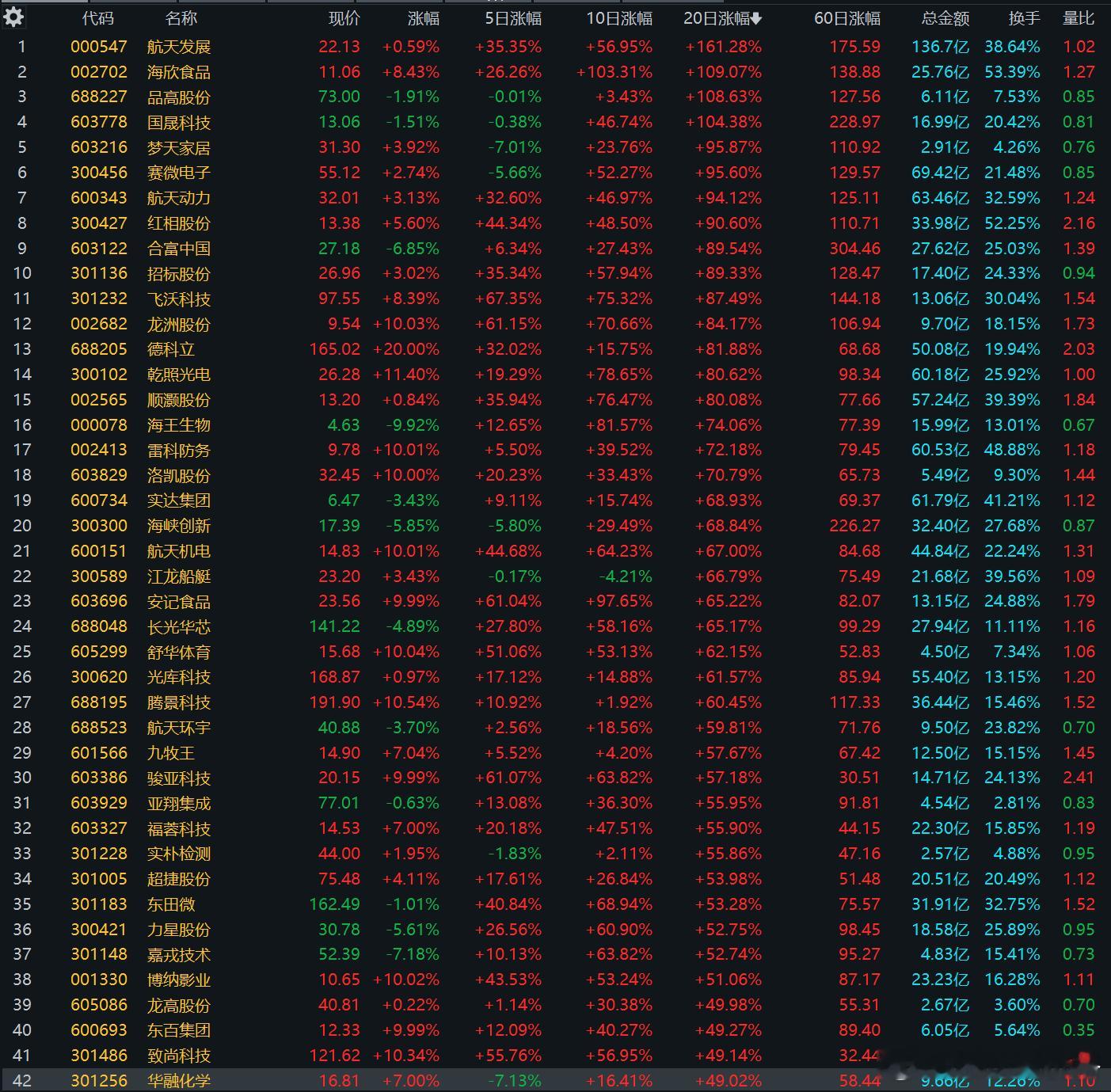Open the column settings gear icon
Screen dimensions: 1111x1092
[14, 17]
